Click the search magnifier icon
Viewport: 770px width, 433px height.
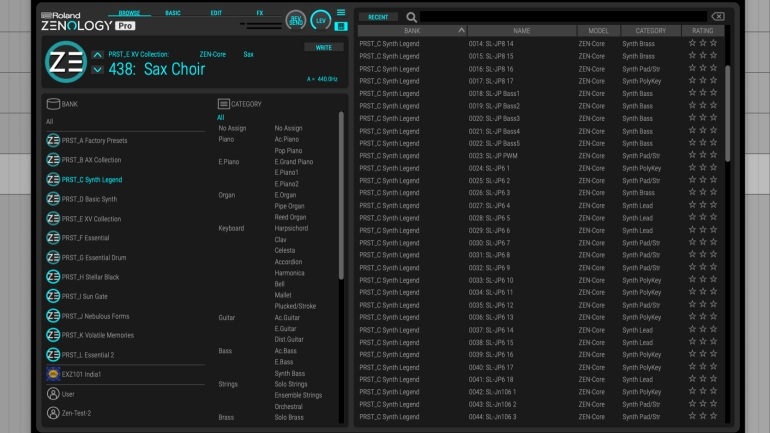tap(412, 17)
